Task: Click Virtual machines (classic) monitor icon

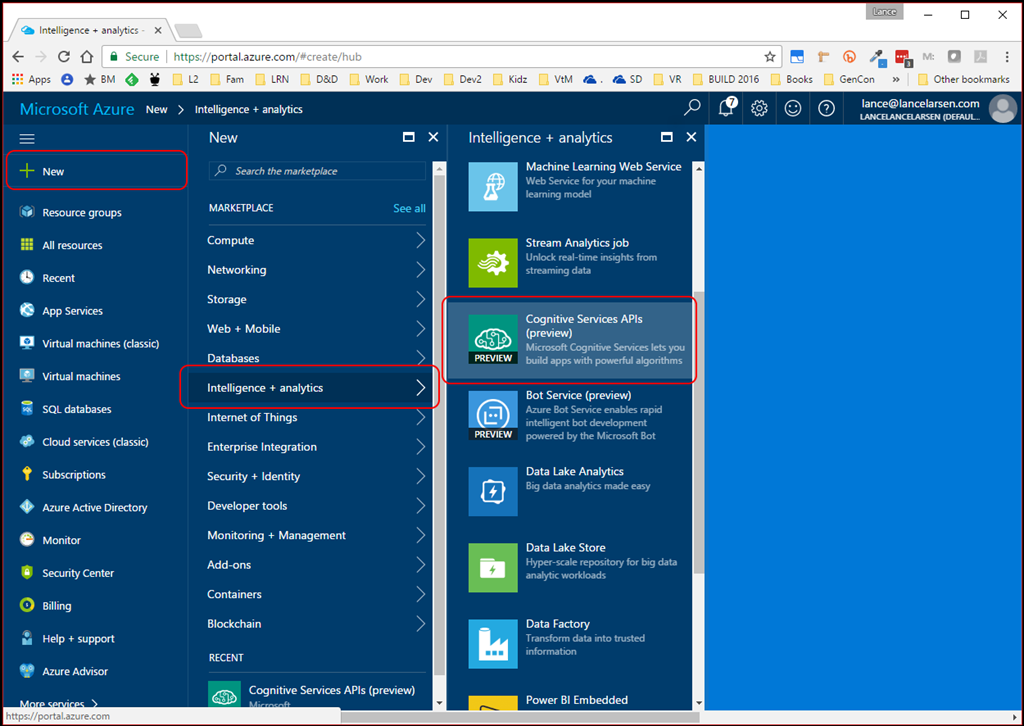Action: coord(27,343)
